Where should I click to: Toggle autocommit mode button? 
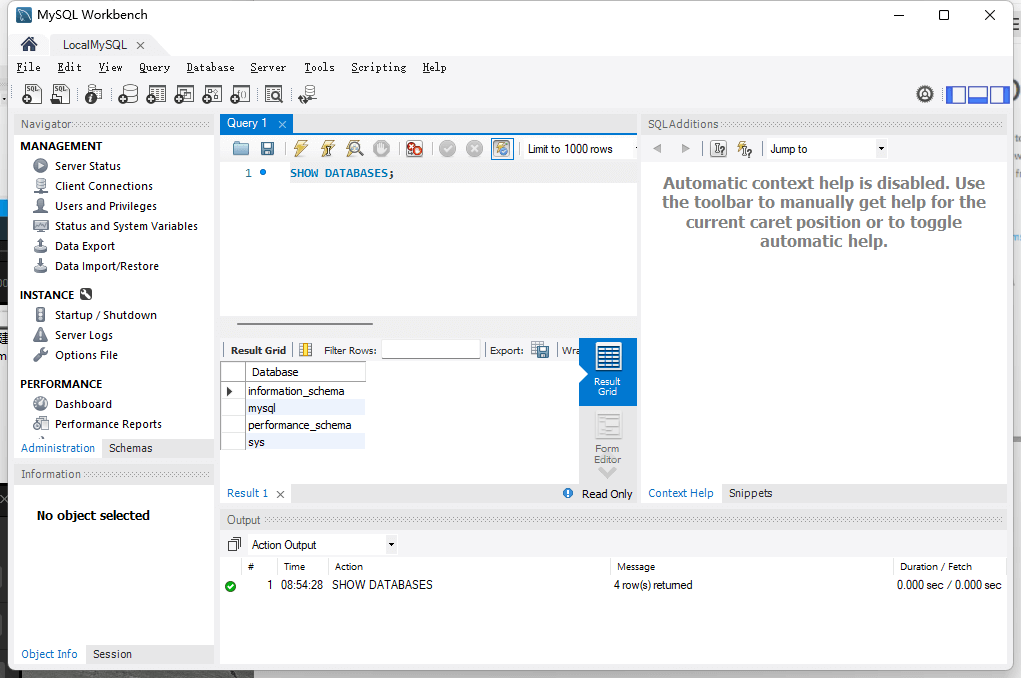[x=502, y=148]
